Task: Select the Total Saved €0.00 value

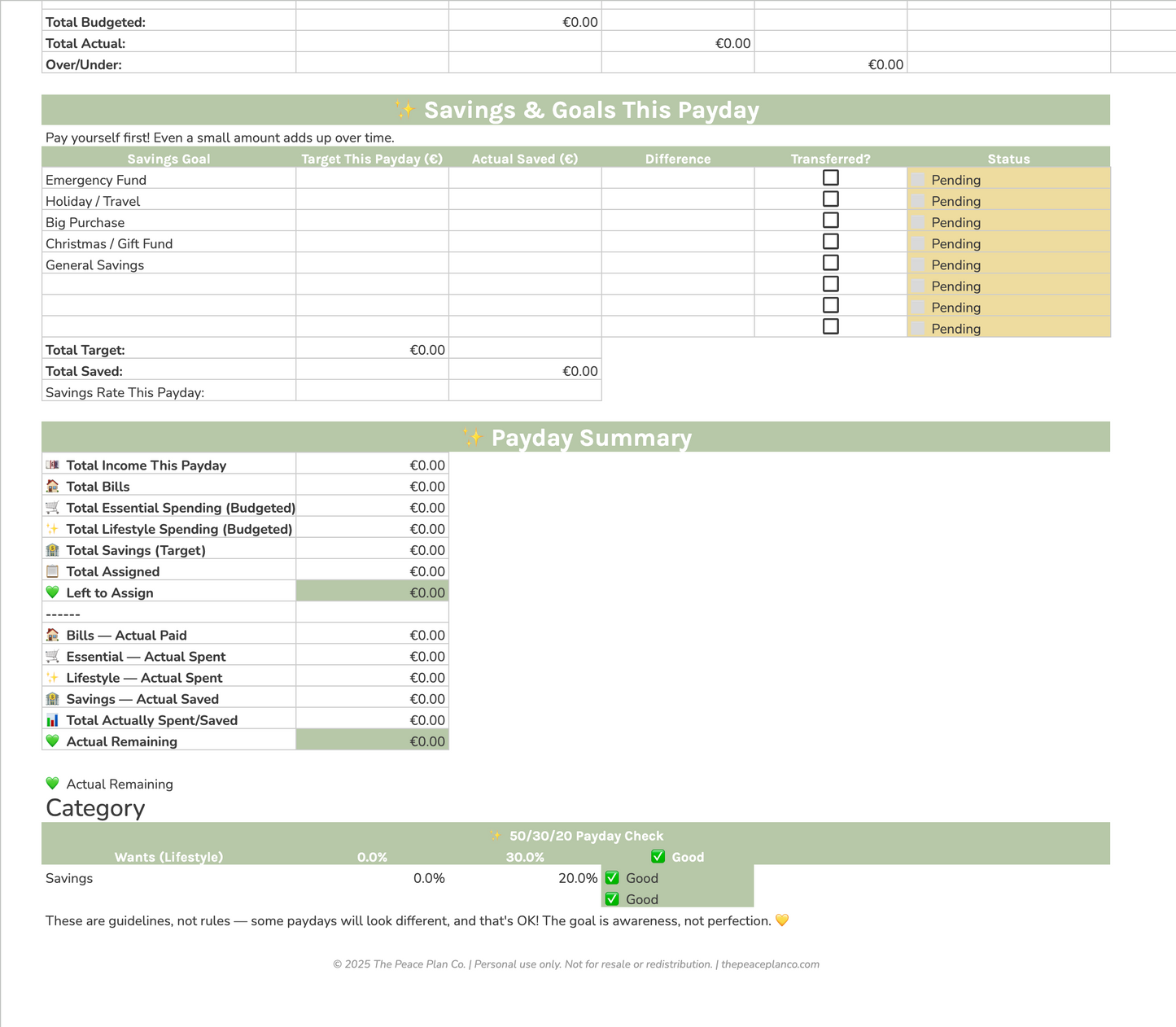Action: tap(525, 369)
